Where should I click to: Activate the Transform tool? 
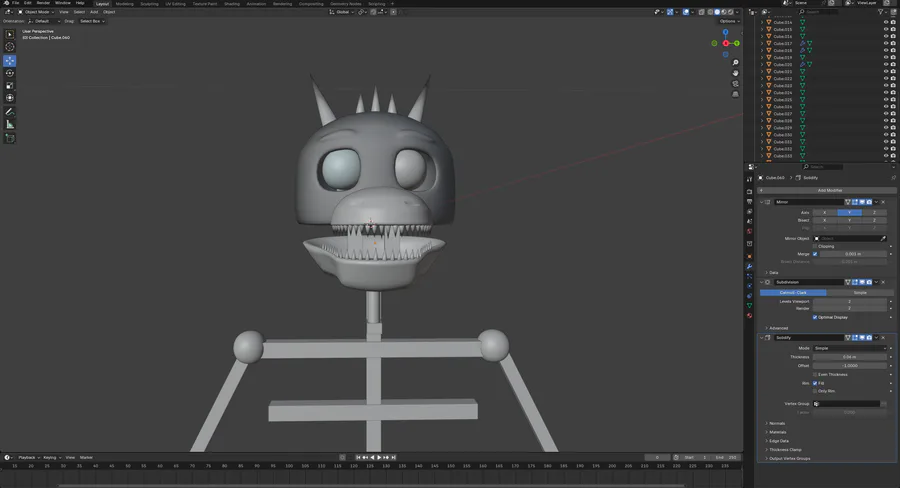tap(10, 98)
